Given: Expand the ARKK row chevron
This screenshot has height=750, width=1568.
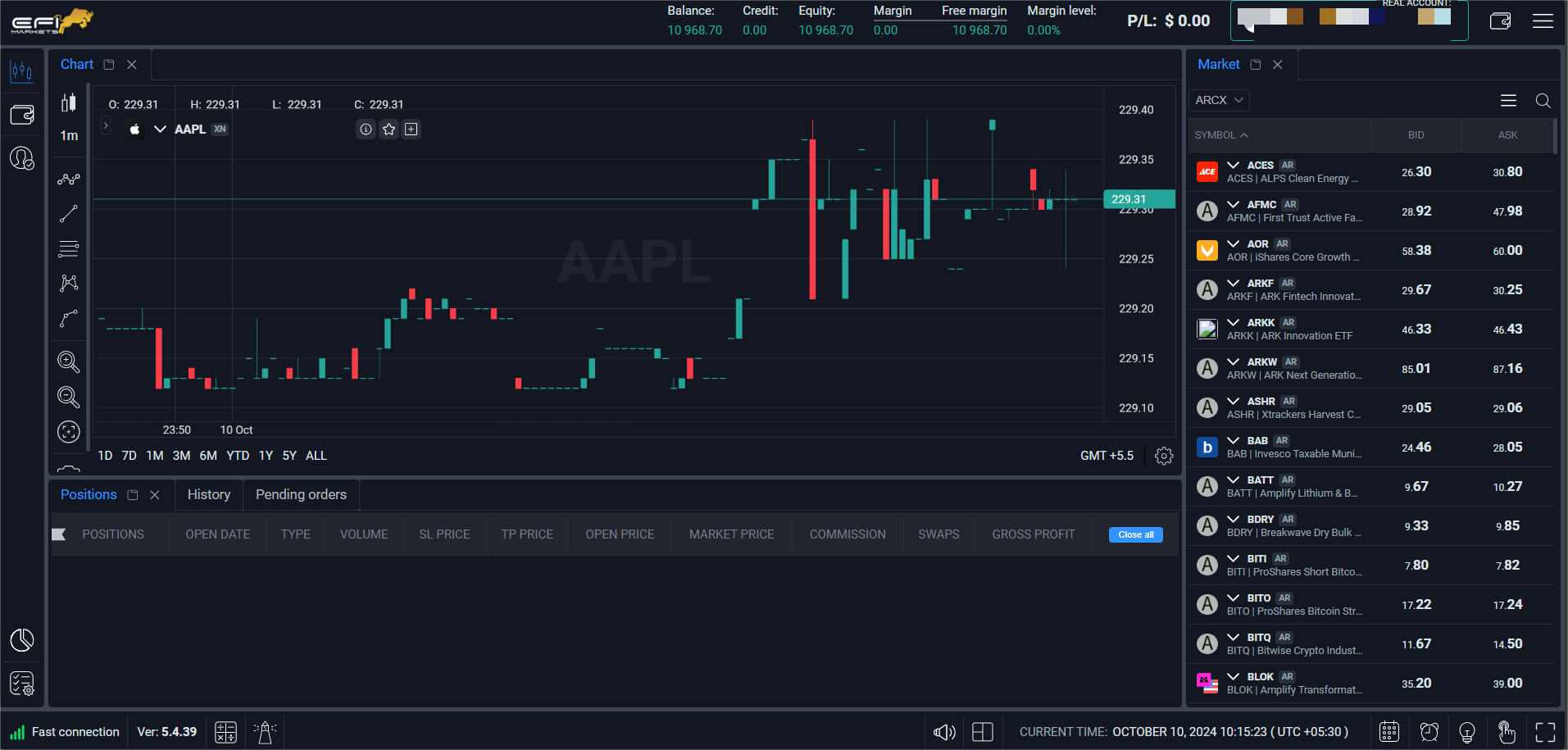Looking at the screenshot, I should click(x=1233, y=322).
